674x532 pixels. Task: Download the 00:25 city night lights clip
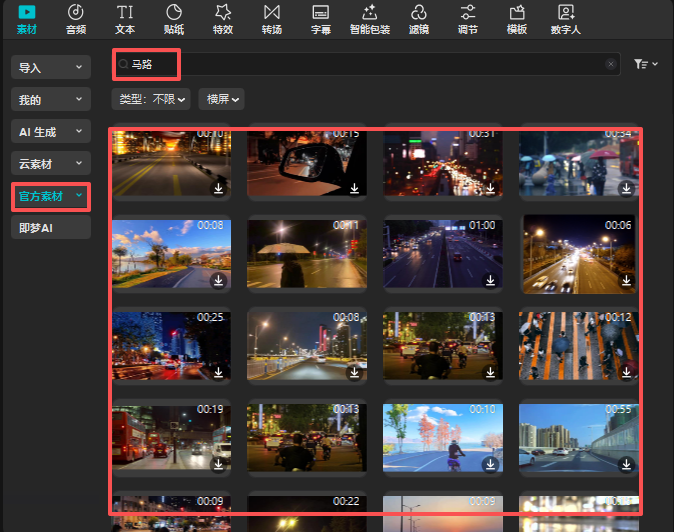click(x=218, y=372)
